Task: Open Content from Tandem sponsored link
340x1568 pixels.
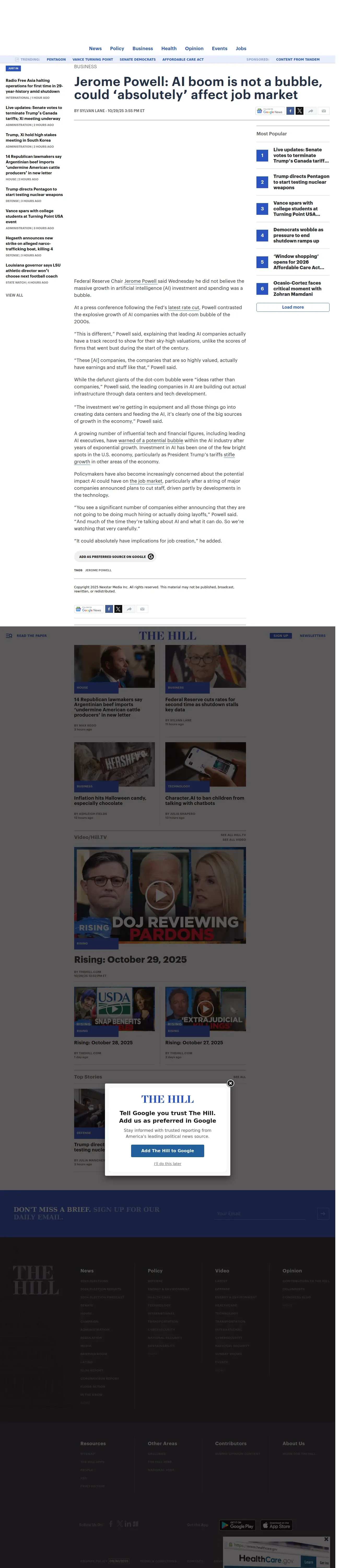Action: (297, 60)
